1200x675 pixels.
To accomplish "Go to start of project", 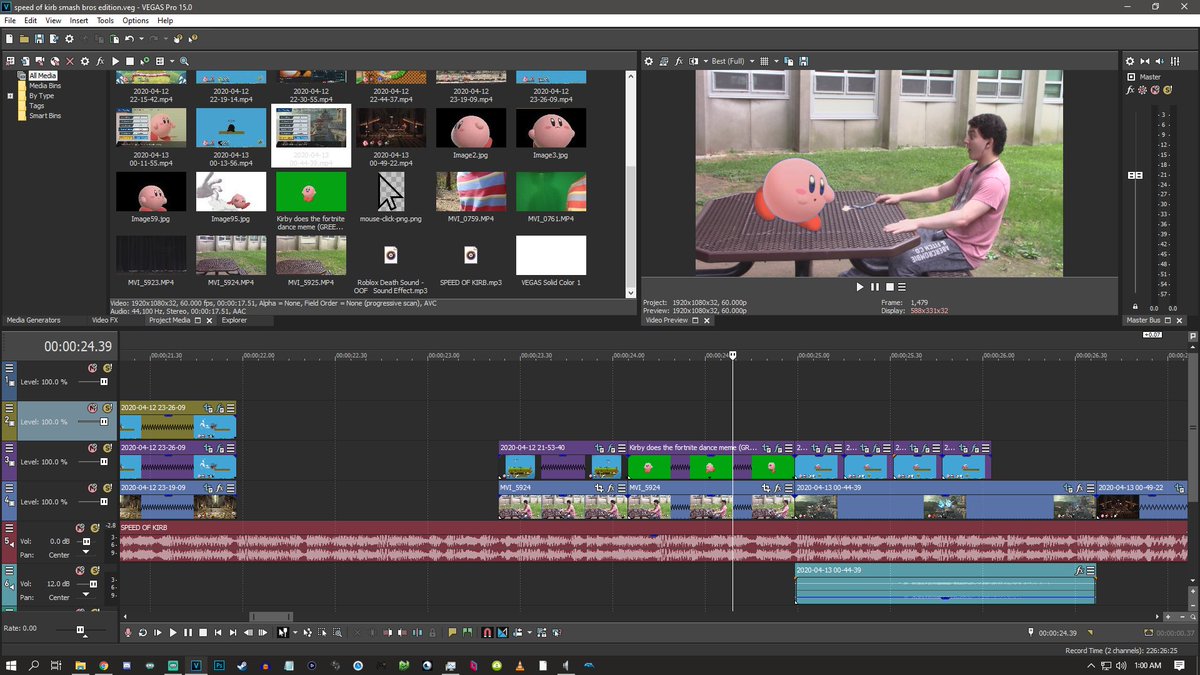I will pyautogui.click(x=218, y=632).
